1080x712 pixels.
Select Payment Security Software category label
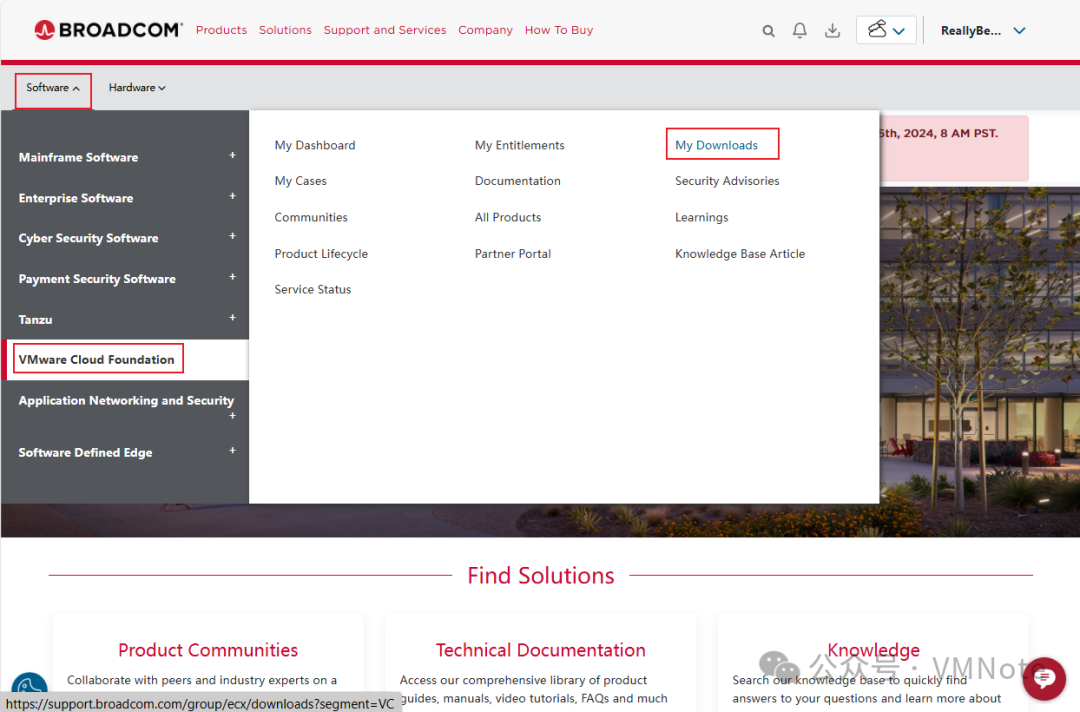97,279
